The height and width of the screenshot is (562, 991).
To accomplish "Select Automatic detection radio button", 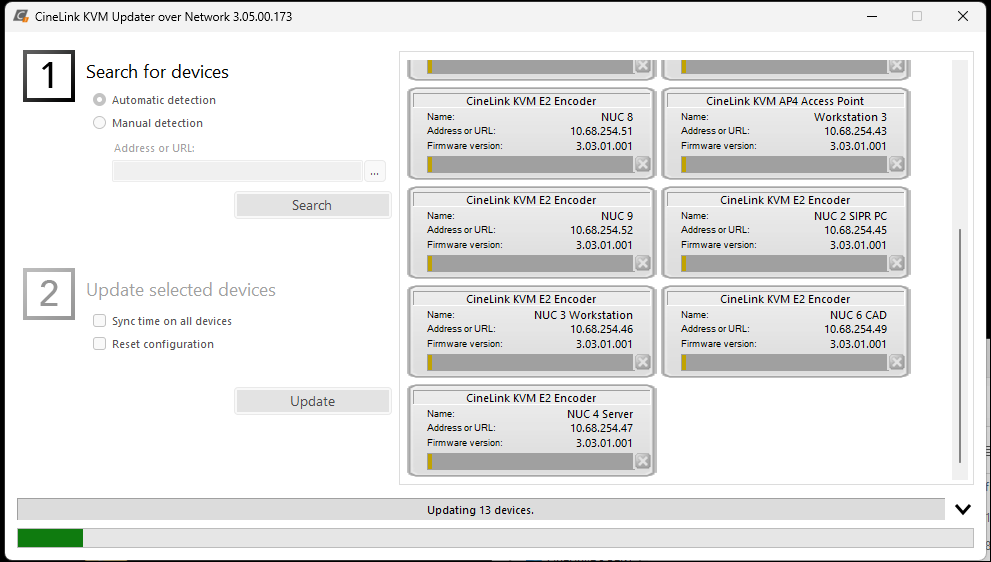I will 99,100.
